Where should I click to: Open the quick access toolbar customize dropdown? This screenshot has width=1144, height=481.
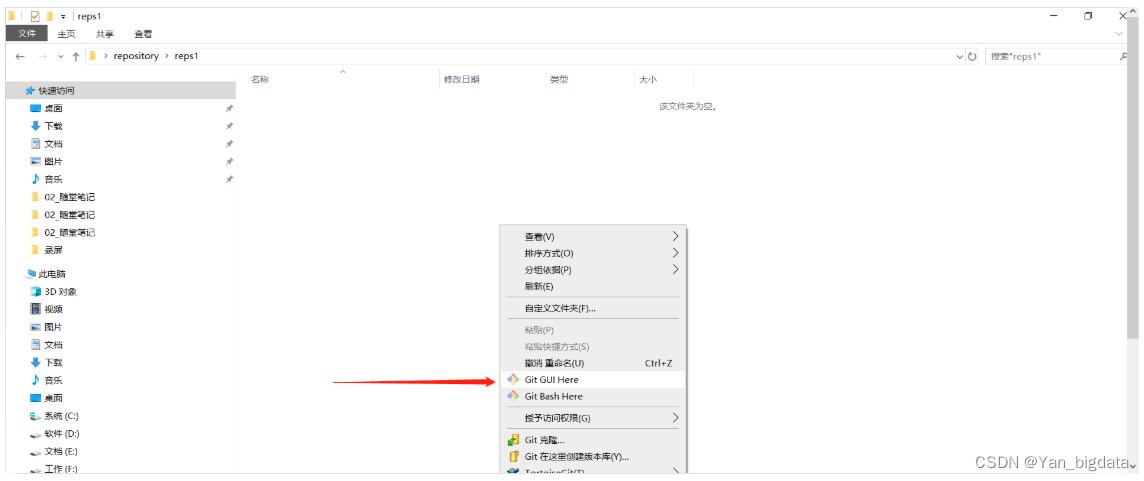(63, 17)
